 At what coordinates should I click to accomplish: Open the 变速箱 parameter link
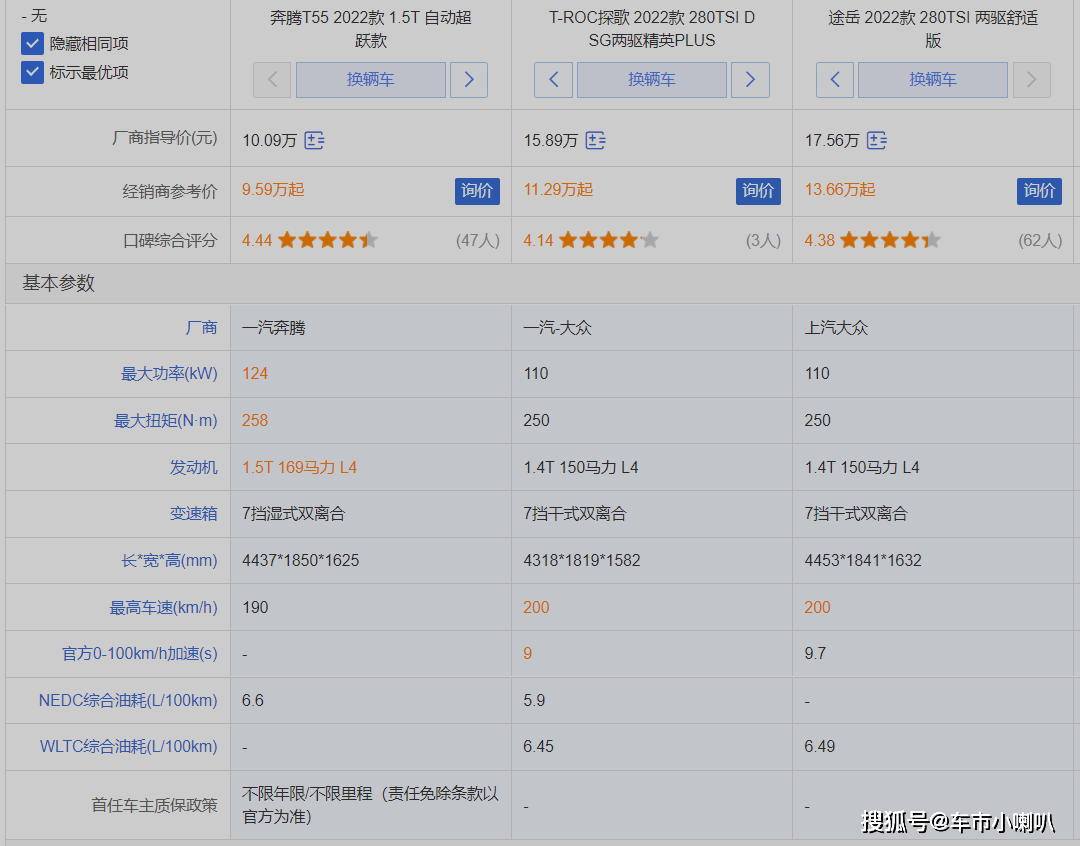194,513
